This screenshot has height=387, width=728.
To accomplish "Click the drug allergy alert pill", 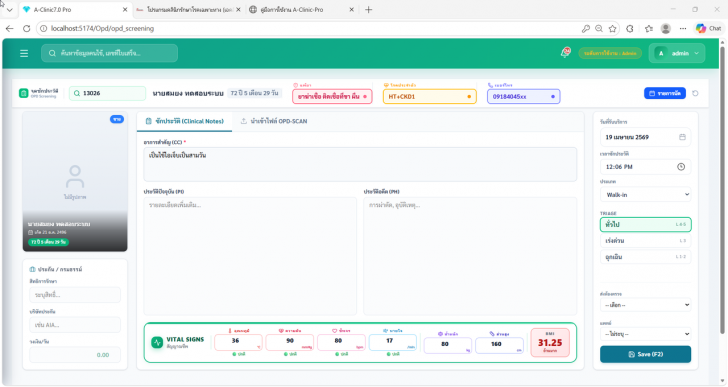I will pyautogui.click(x=332, y=97).
